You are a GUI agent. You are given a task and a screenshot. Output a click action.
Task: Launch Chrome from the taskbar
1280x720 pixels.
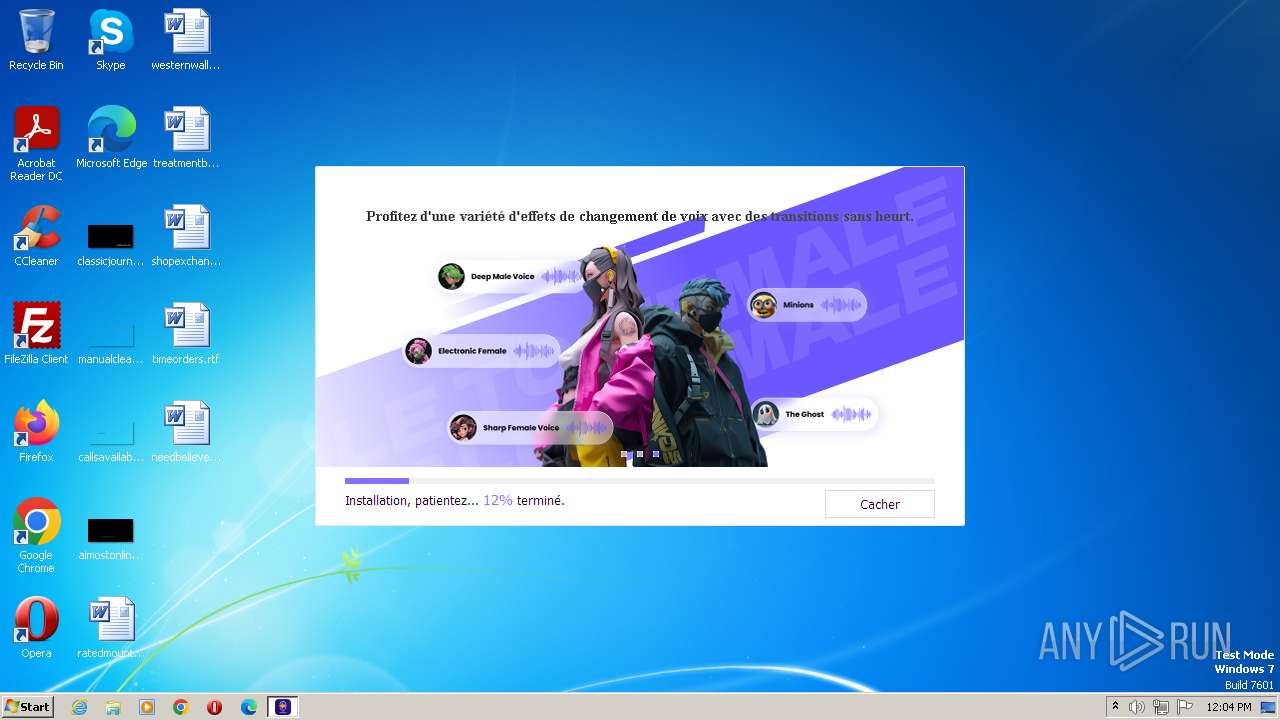tap(181, 707)
